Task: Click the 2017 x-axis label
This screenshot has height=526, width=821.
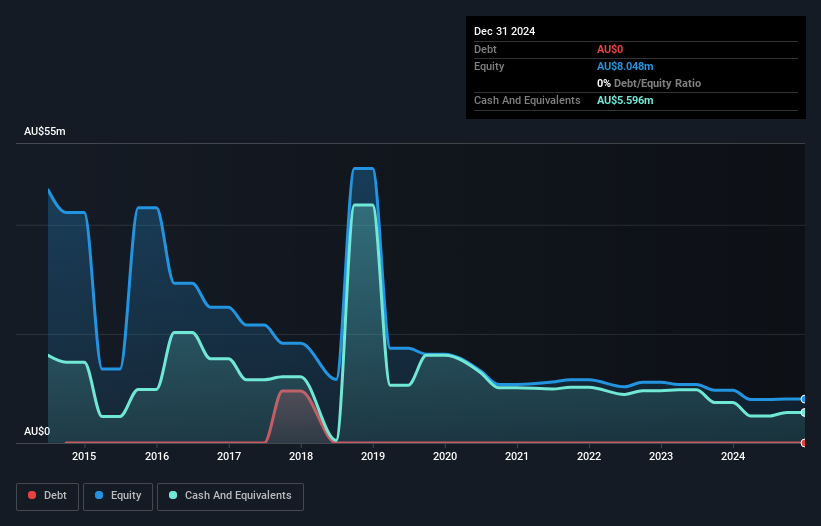Action: coord(229,456)
